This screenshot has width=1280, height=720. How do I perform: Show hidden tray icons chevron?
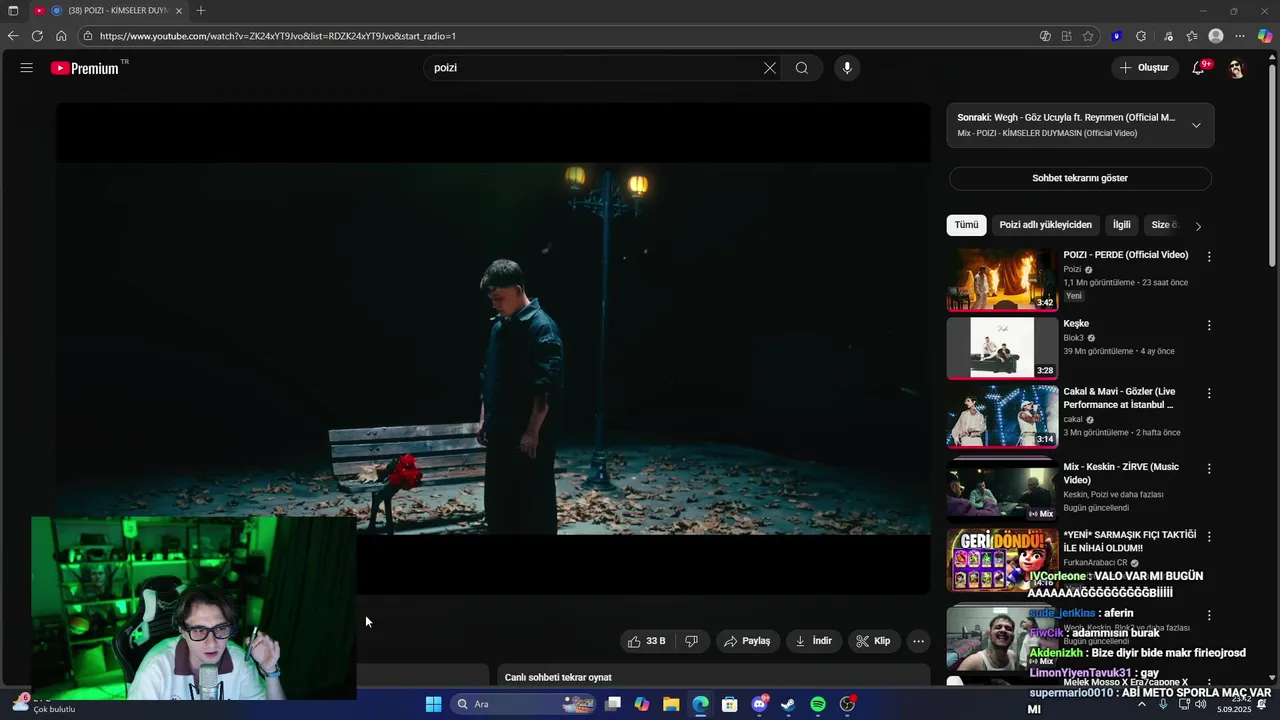(1142, 704)
